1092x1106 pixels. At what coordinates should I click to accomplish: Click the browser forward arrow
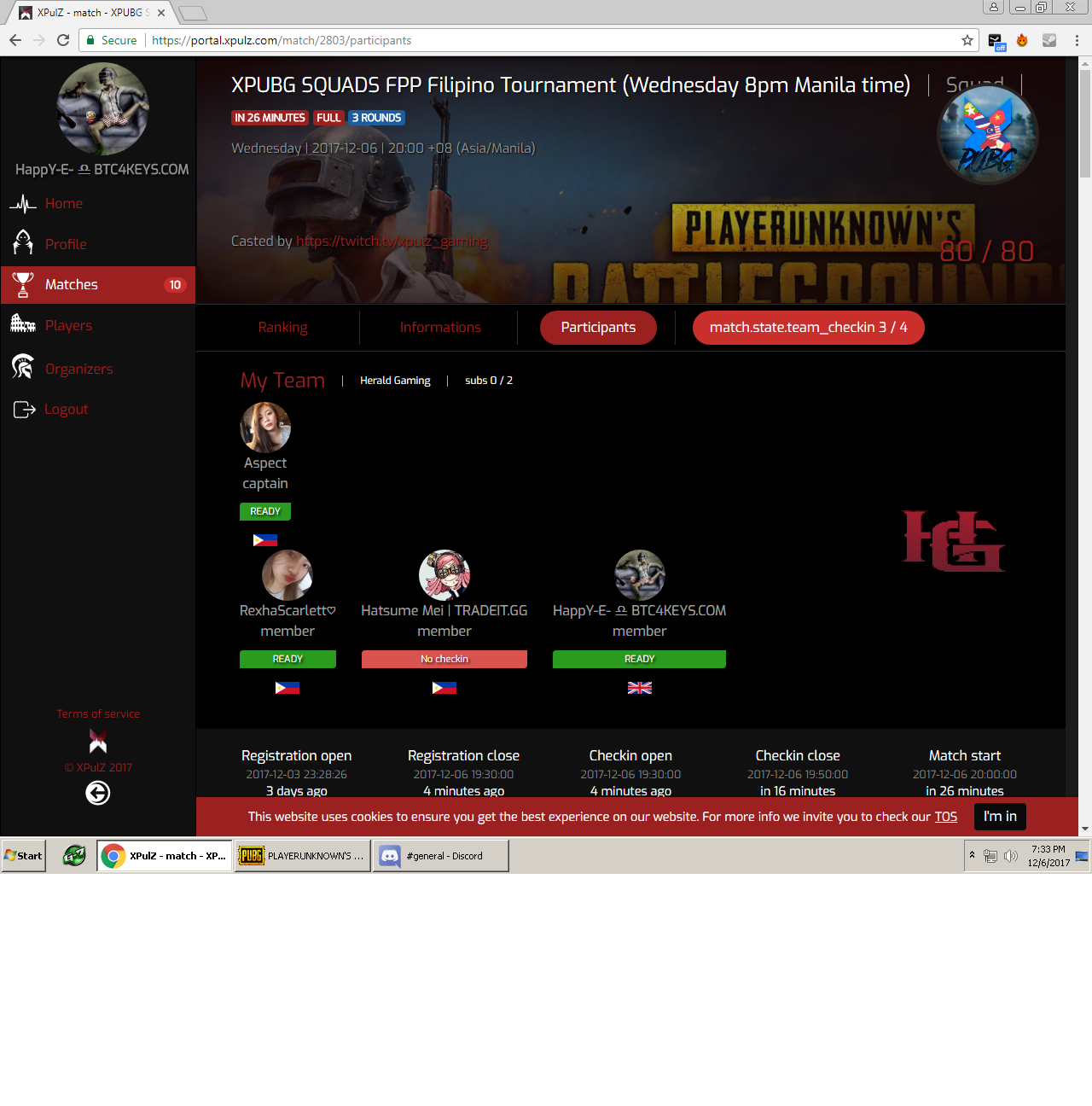point(39,40)
